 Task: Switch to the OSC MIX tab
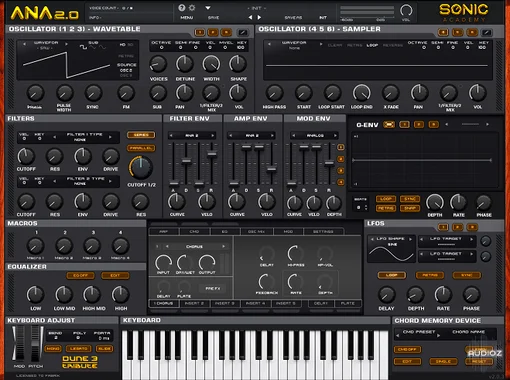click(x=257, y=231)
